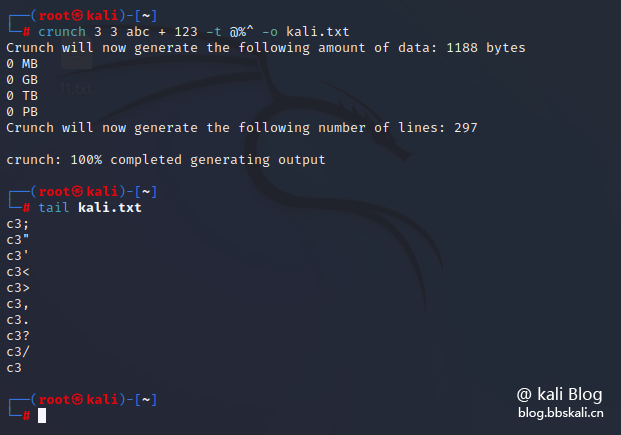The width and height of the screenshot is (621, 435).
Task: Click the skull icon in the bottom empty prompt
Action: pyautogui.click(x=73, y=399)
